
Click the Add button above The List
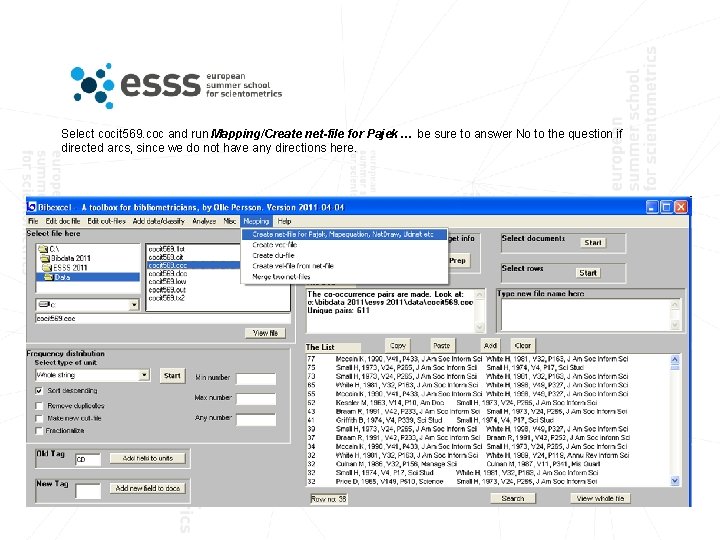click(490, 346)
